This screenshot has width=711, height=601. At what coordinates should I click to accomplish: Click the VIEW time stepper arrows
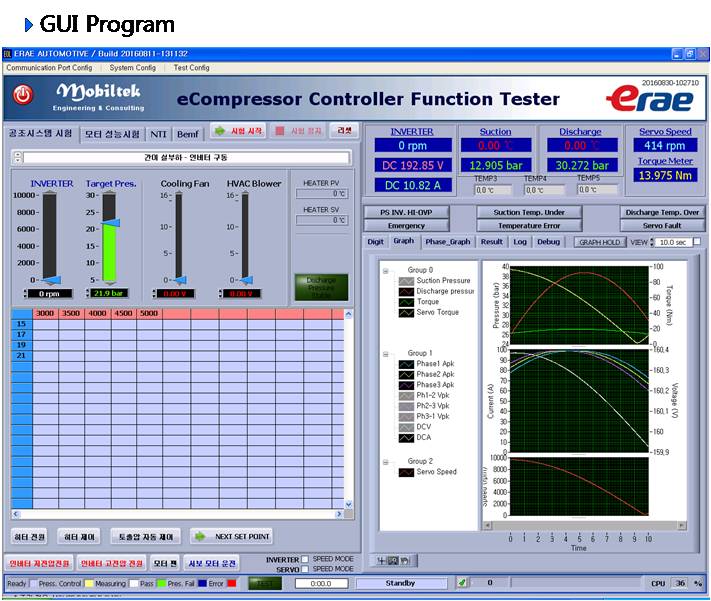coord(652,242)
